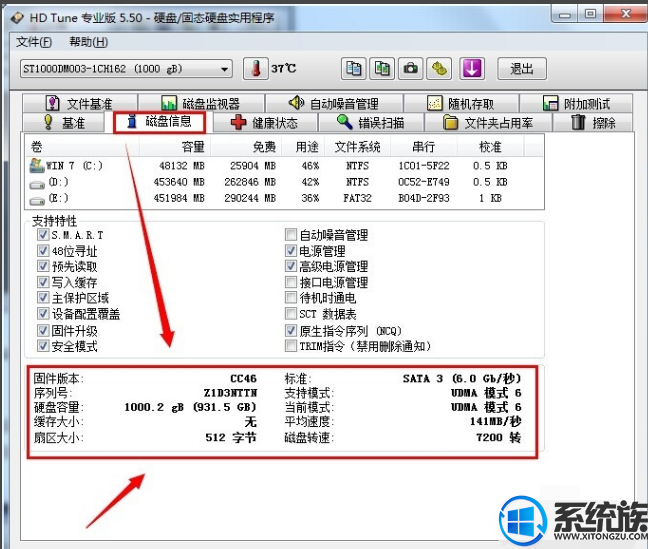Click the HD Tune title bar app icon
This screenshot has height=549, width=648.
pyautogui.click(x=17, y=18)
